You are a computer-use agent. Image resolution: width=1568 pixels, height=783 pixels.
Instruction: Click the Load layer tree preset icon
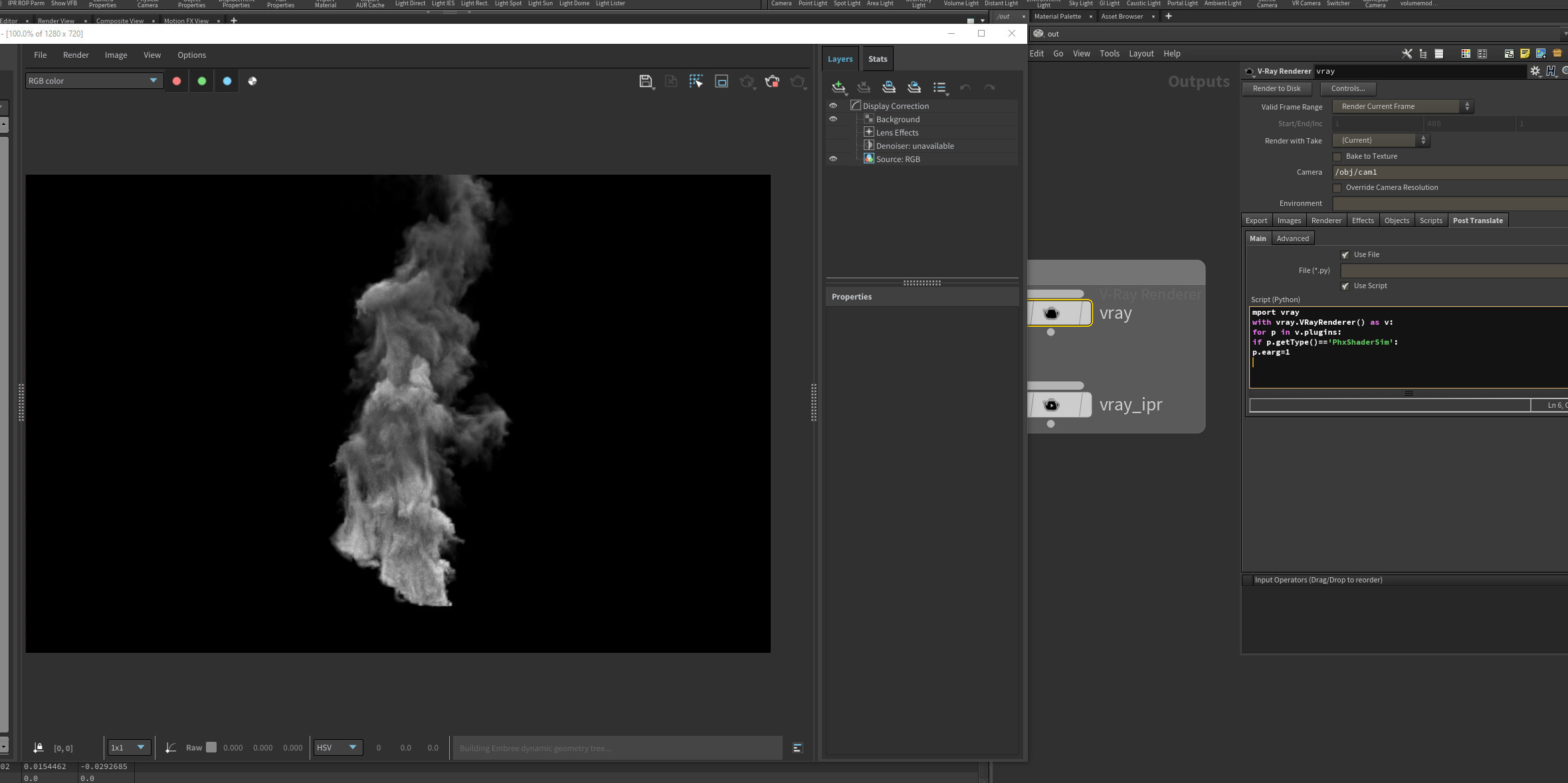(914, 87)
